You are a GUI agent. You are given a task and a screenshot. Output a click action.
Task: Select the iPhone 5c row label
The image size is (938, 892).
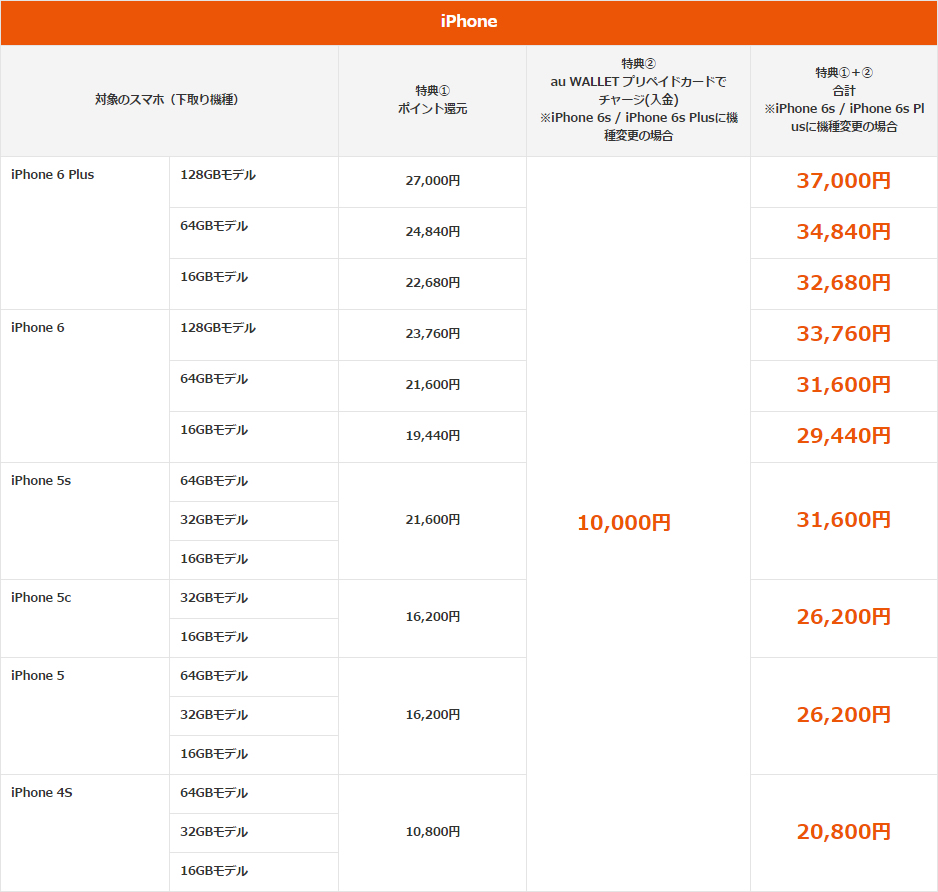41,598
